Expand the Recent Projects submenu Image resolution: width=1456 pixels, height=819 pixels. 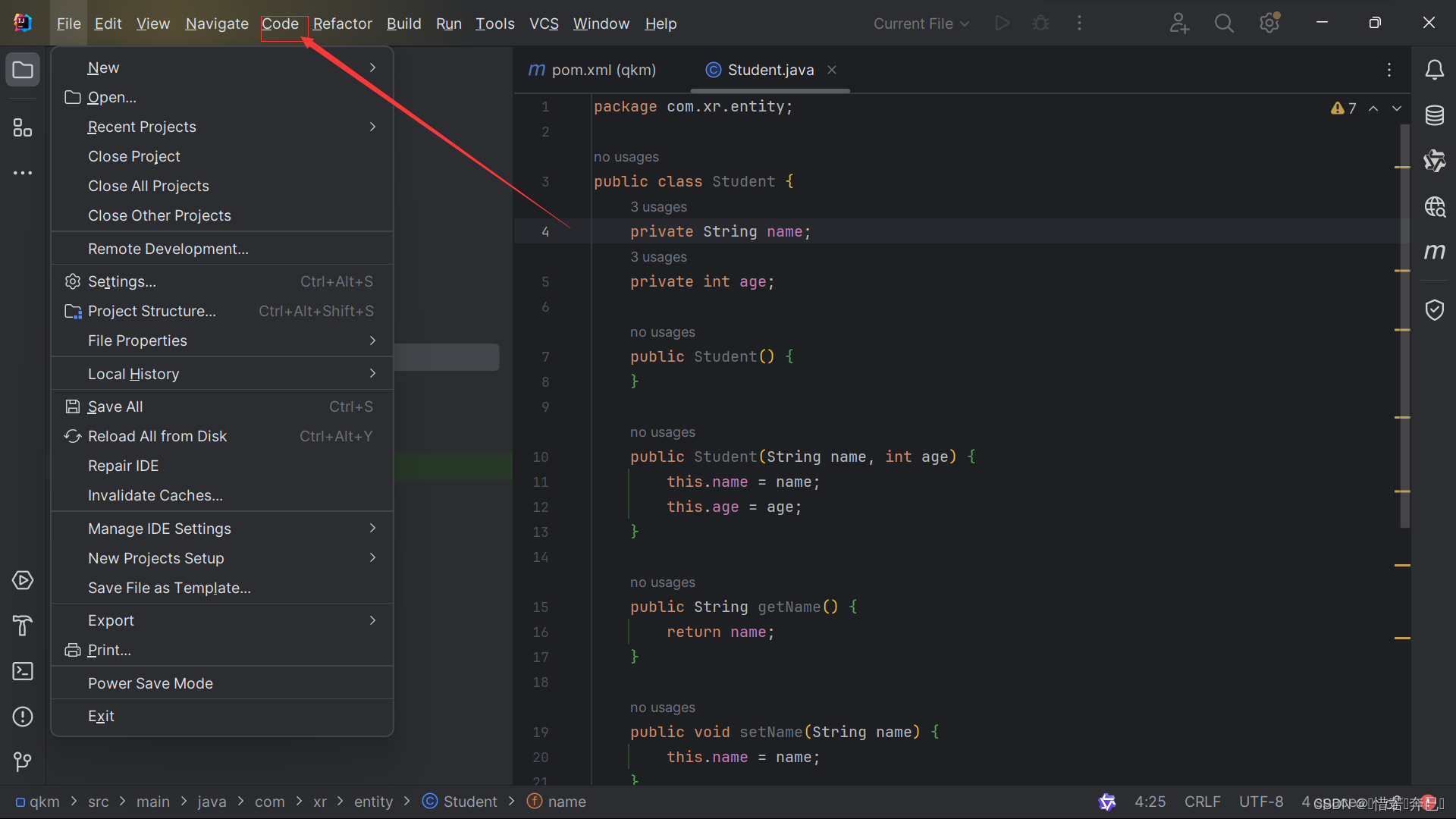point(222,127)
